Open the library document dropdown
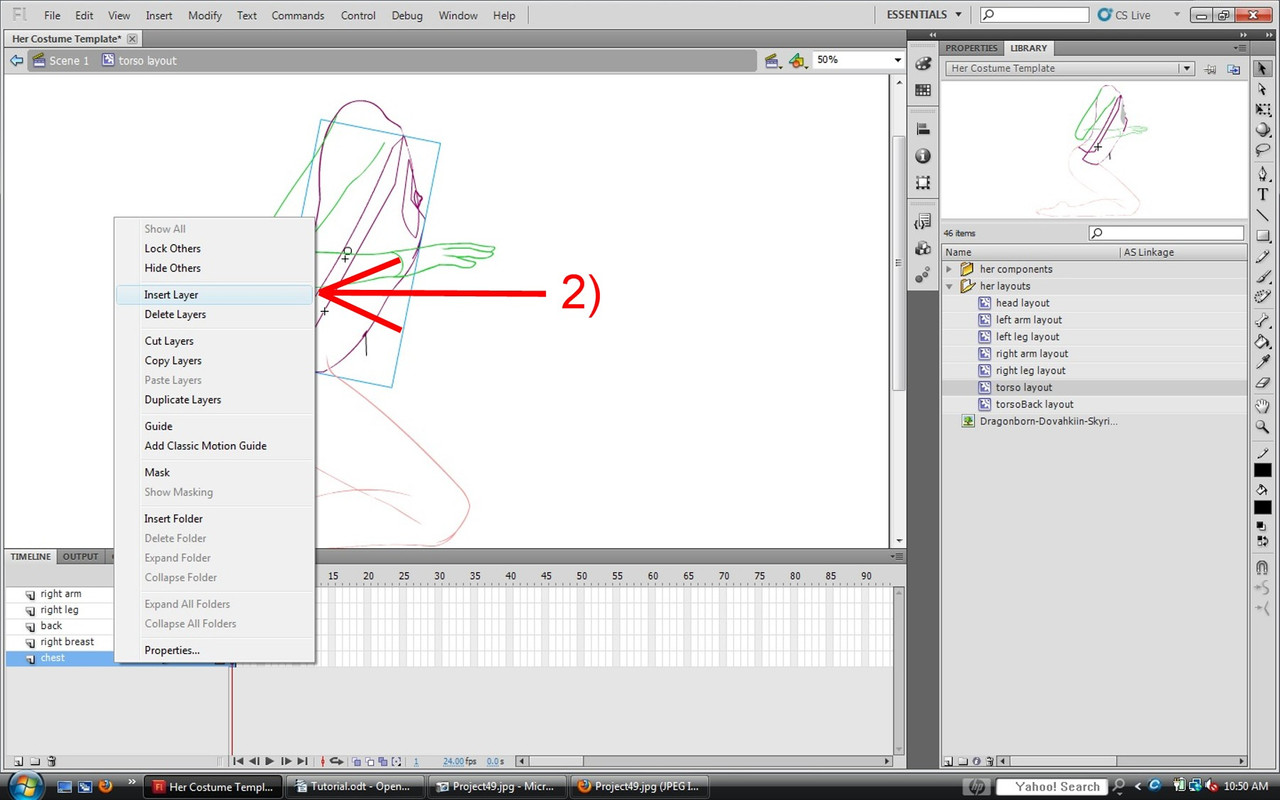This screenshot has width=1280, height=800. (1186, 69)
